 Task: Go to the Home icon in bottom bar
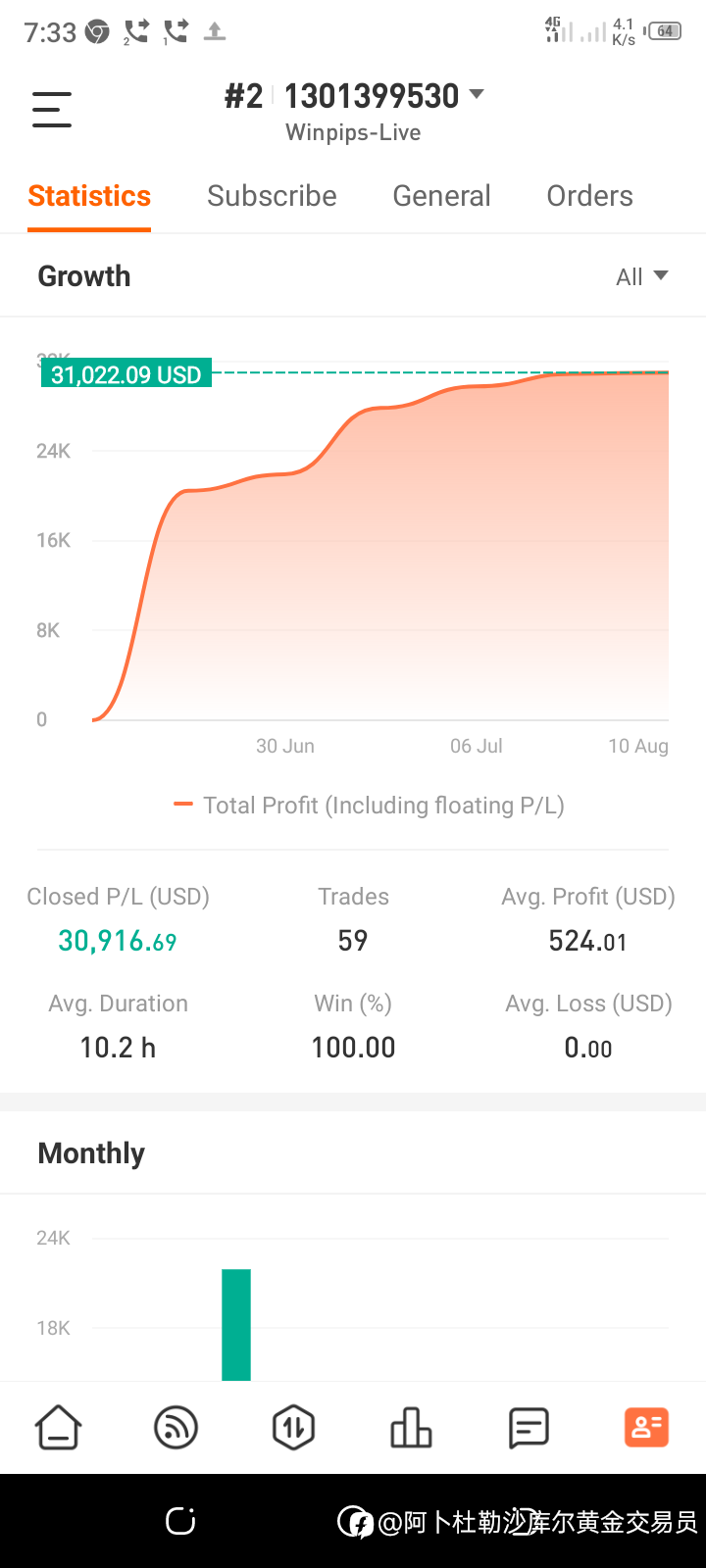[59, 1427]
